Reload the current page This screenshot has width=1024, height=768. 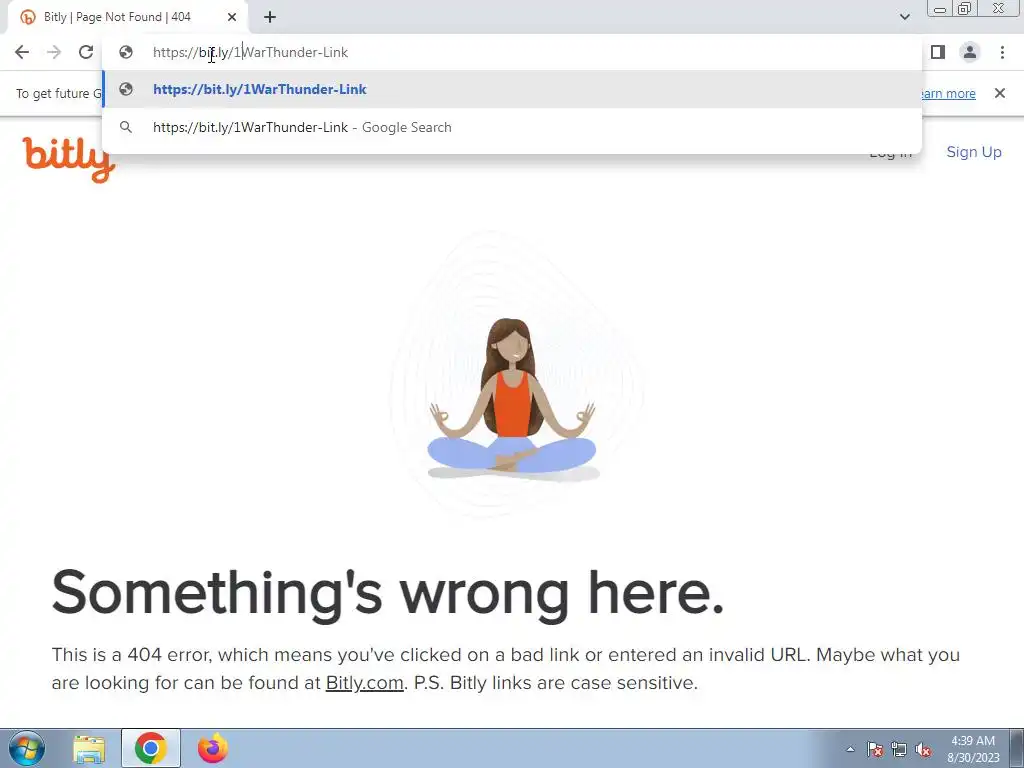coord(86,52)
